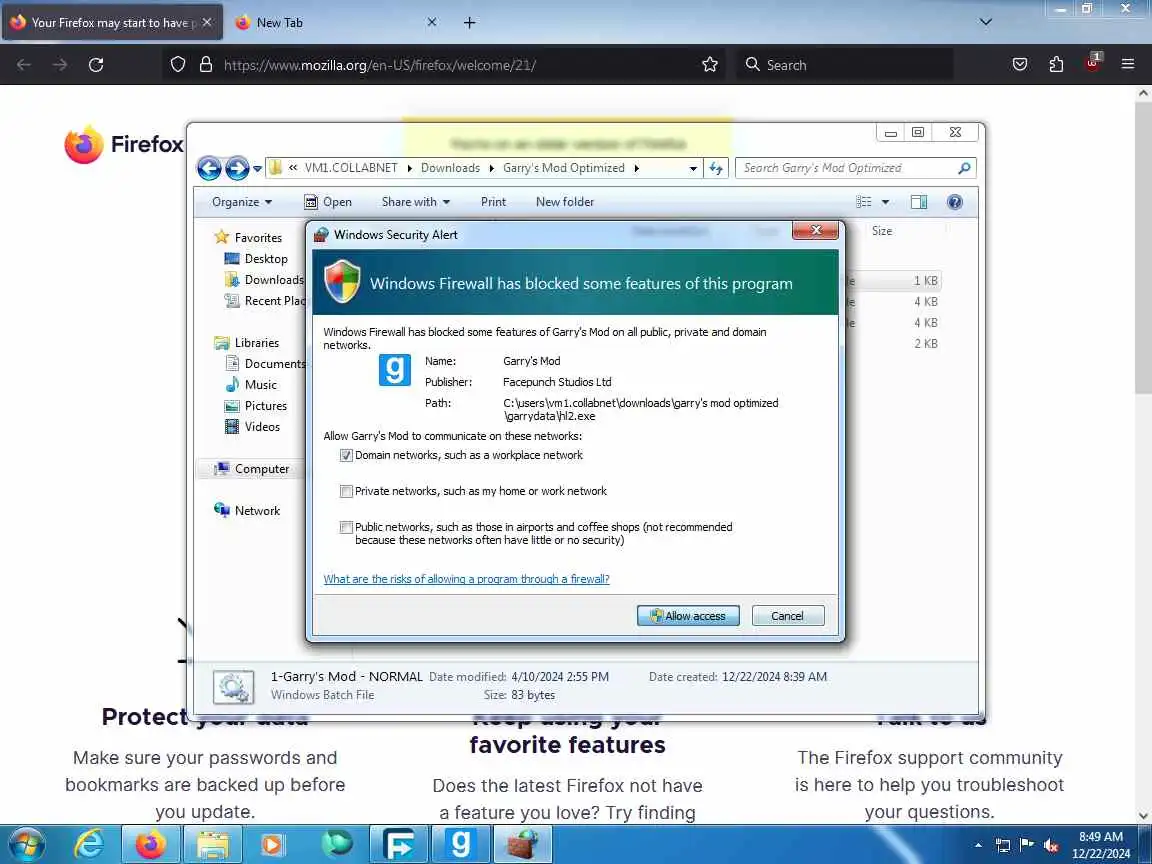Screen dimensions: 1152x864
Task: Open Windows Start menu
Action: [26, 845]
